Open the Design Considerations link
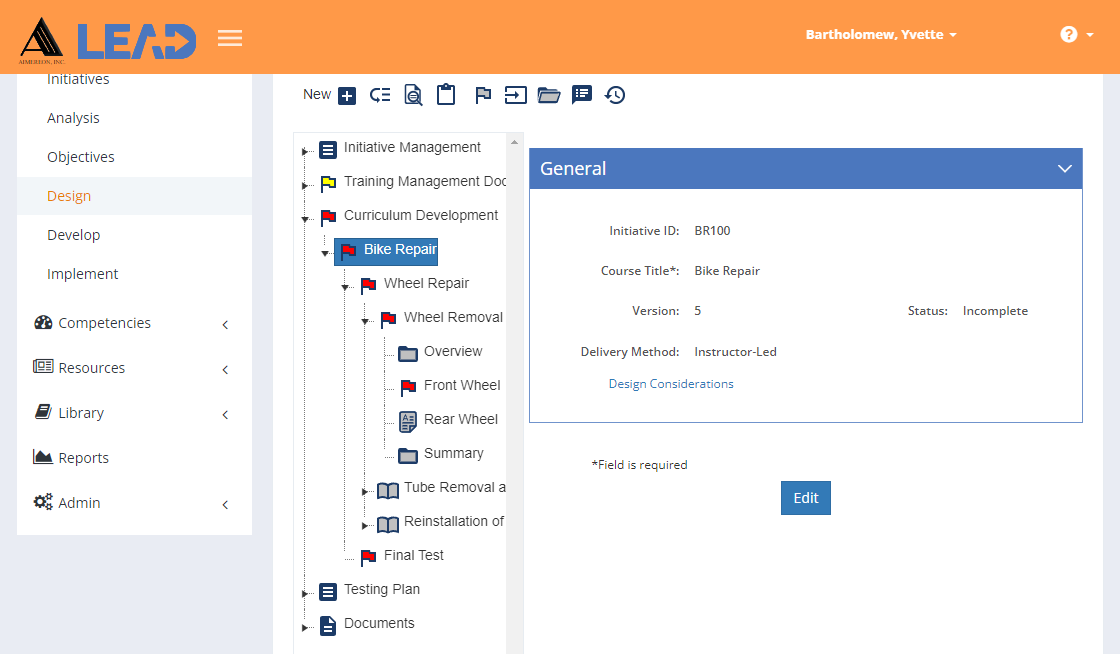Viewport: 1120px width, 654px height. 671,384
